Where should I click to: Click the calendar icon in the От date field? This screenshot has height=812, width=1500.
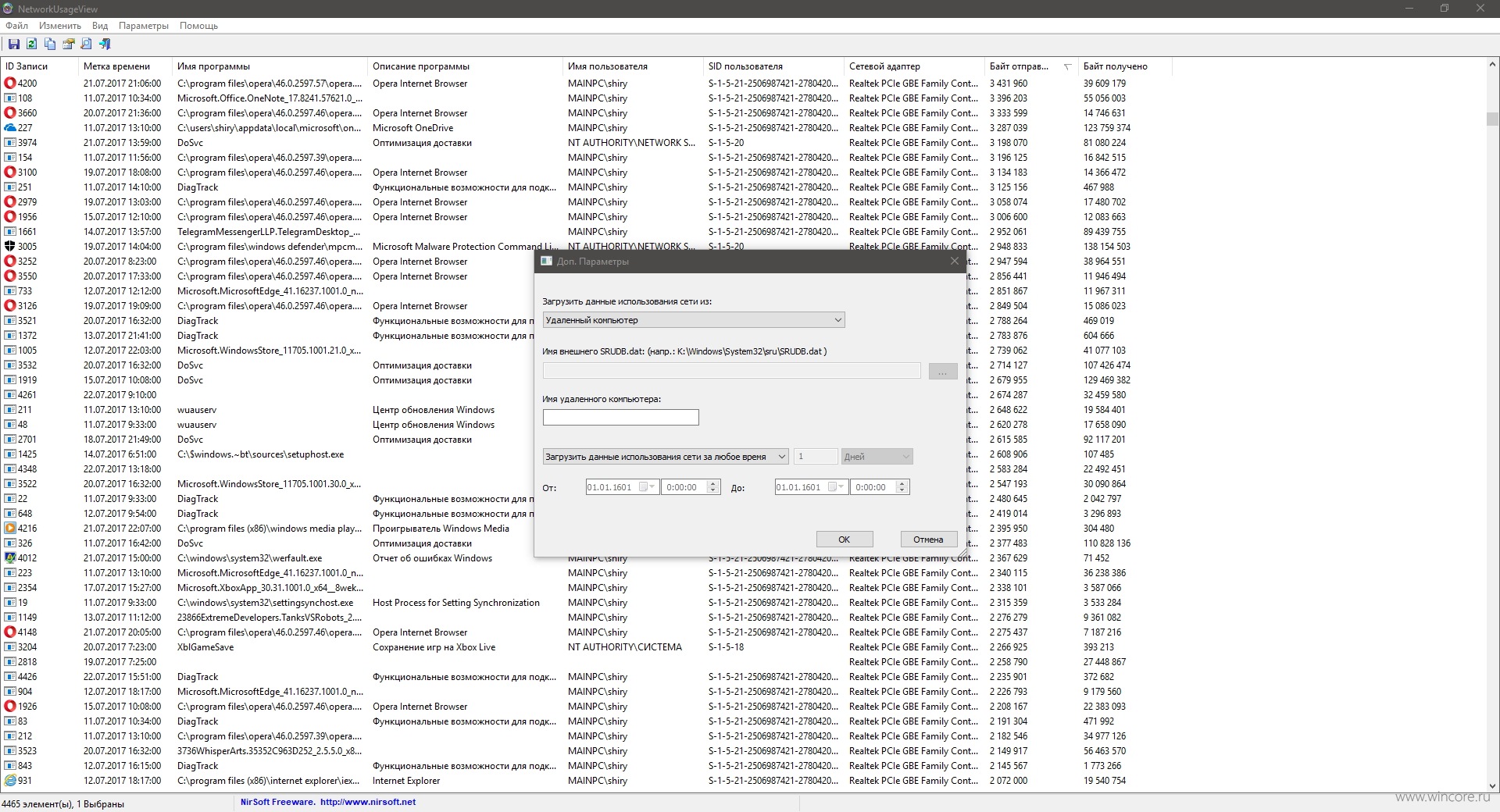644,486
